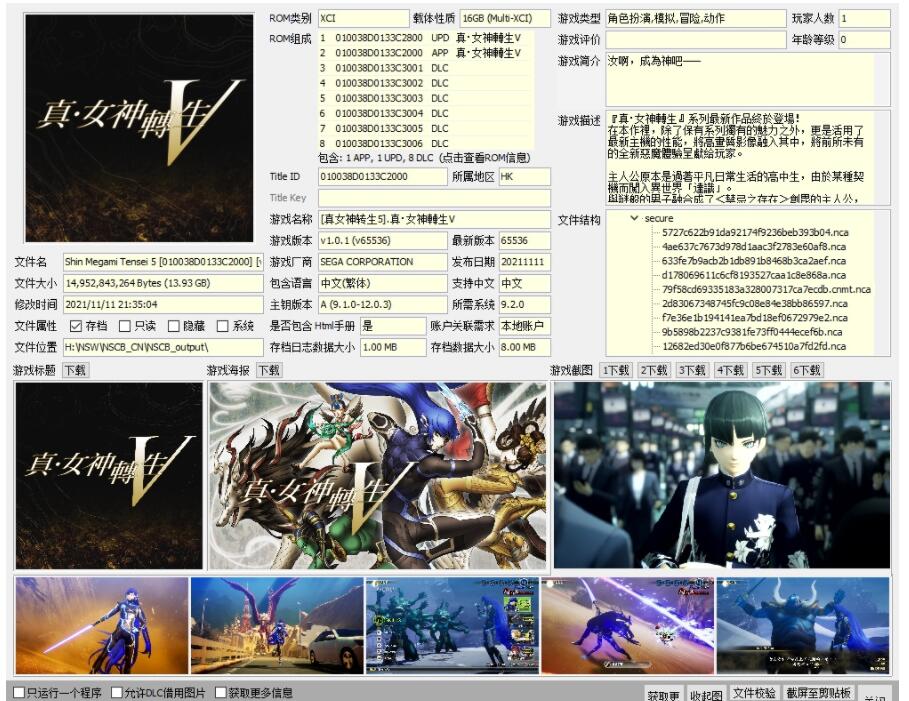Screen dimensions: 909x701
Task: Click the 载体性质 field showing 16GB (Multi-XCI)
Action: click(x=505, y=19)
